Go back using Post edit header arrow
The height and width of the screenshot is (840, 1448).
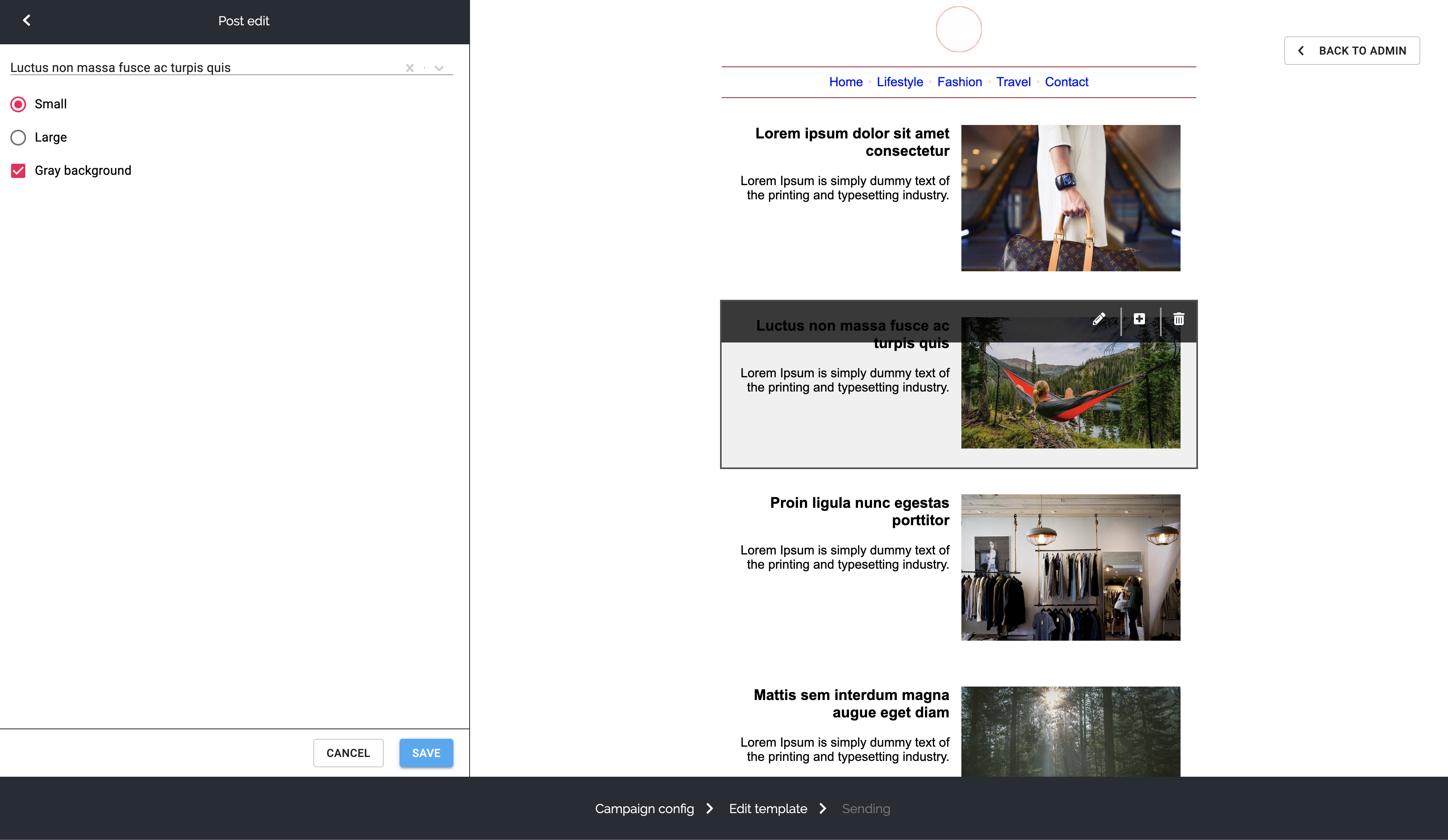pyautogui.click(x=27, y=21)
